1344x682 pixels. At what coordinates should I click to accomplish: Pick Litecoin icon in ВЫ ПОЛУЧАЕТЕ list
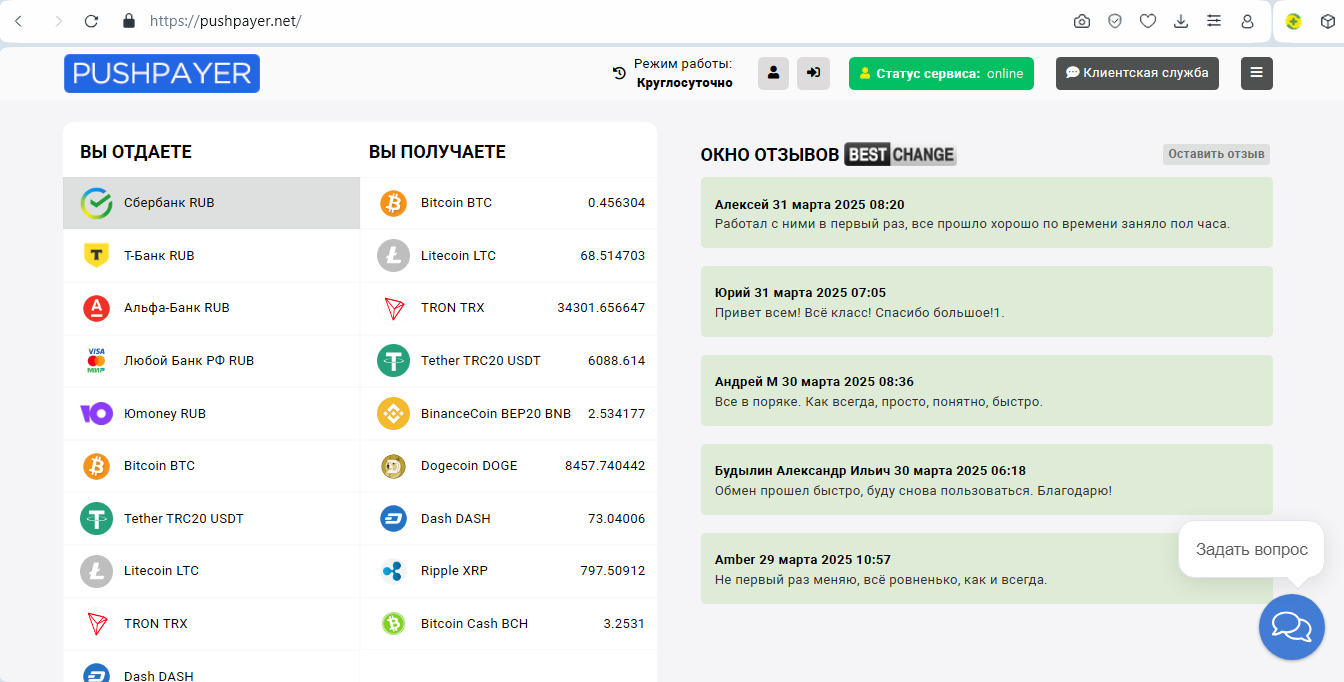tap(394, 256)
